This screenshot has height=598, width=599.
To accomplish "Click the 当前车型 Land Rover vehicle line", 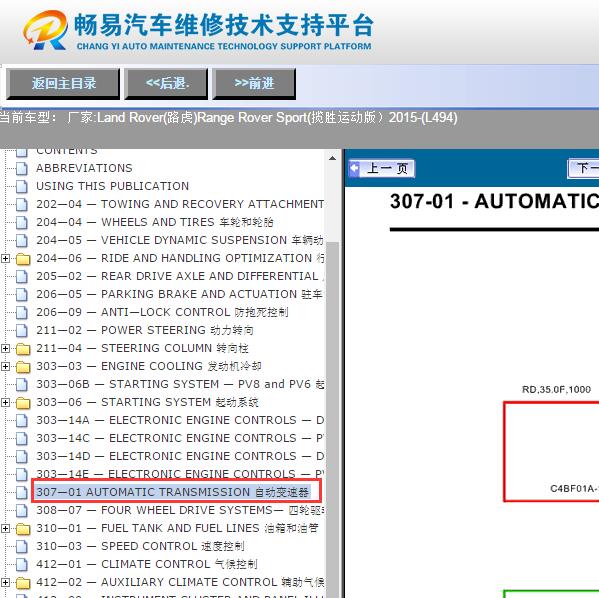I will pos(228,117).
